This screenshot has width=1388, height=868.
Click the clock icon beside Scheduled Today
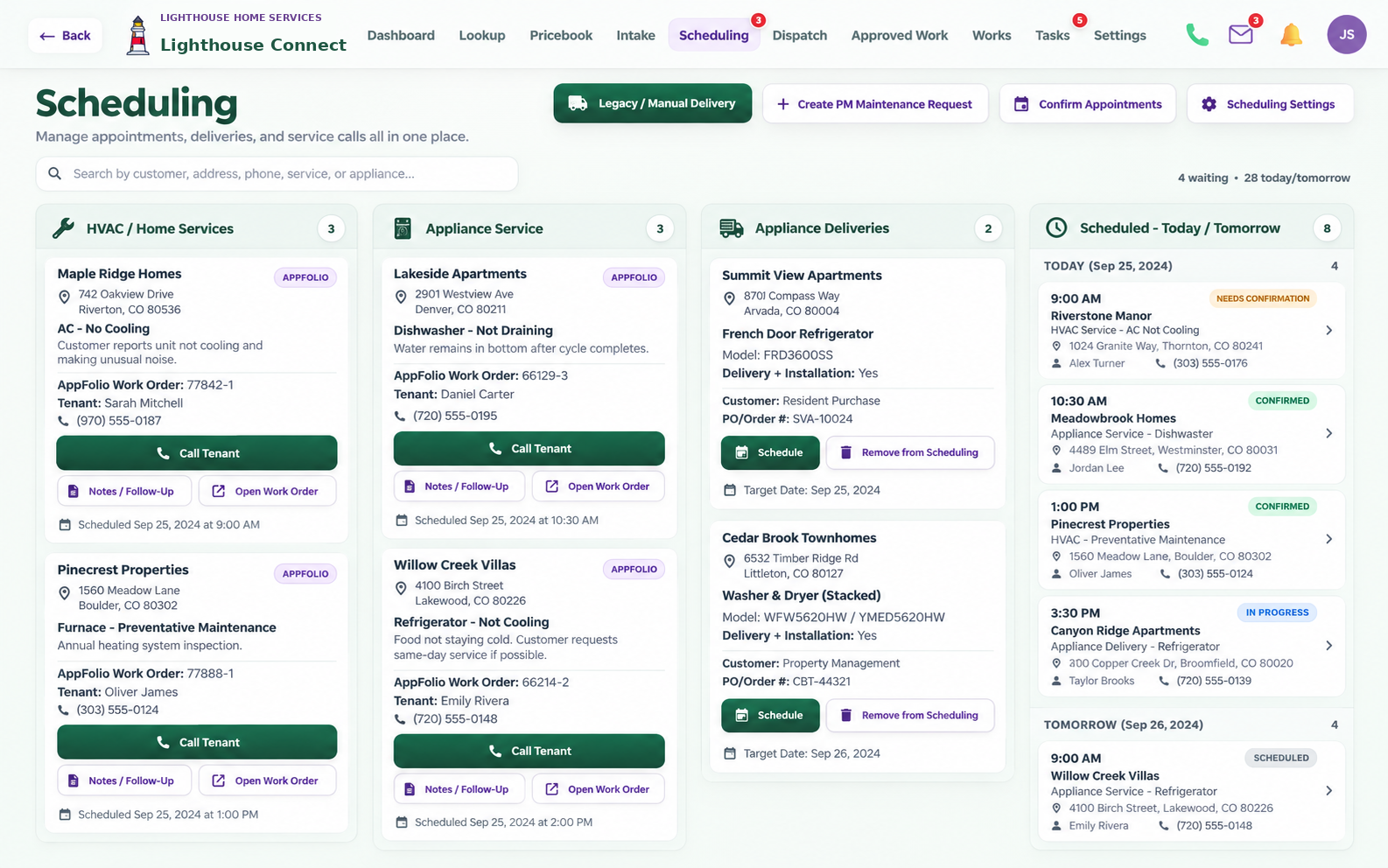point(1057,227)
